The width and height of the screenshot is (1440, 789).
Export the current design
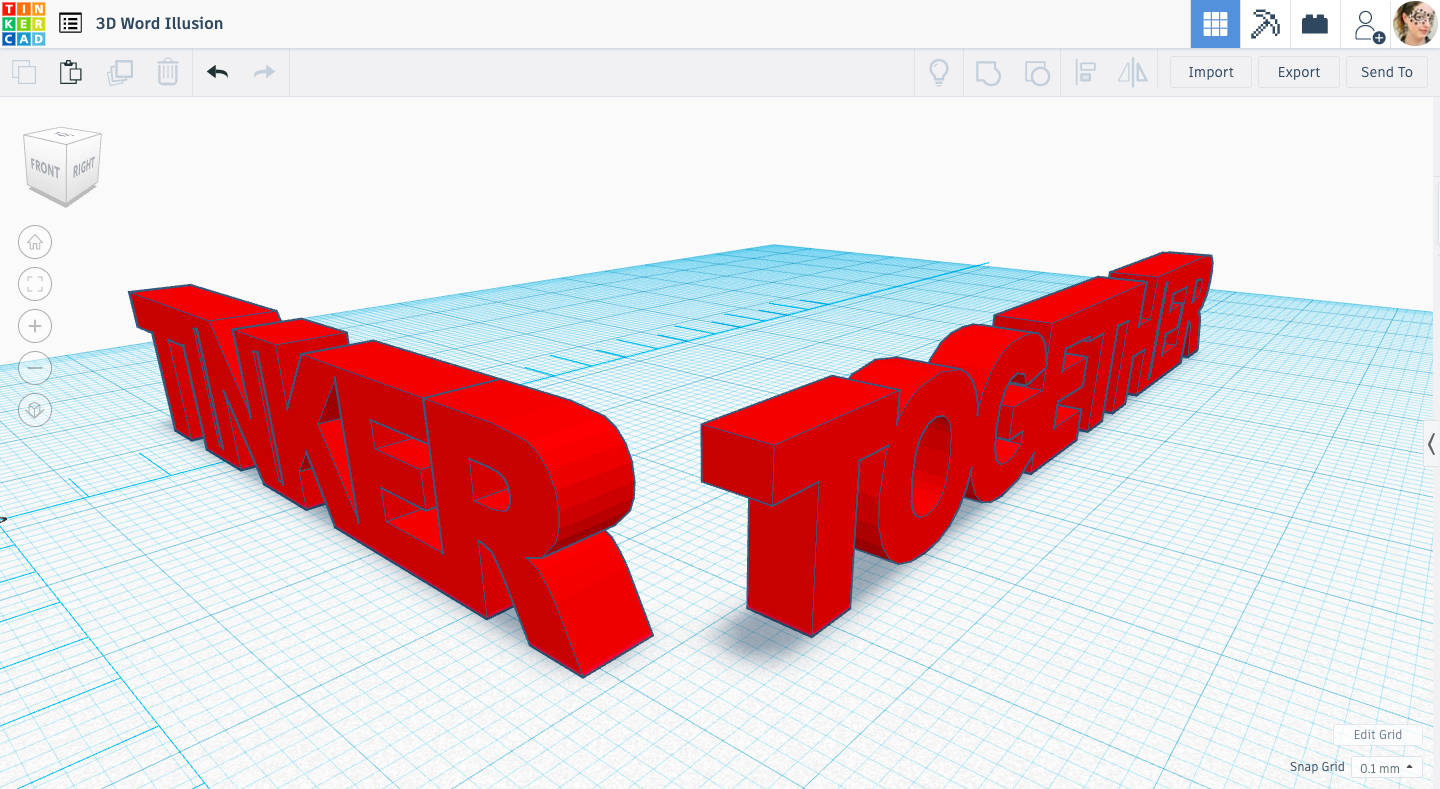[1298, 72]
